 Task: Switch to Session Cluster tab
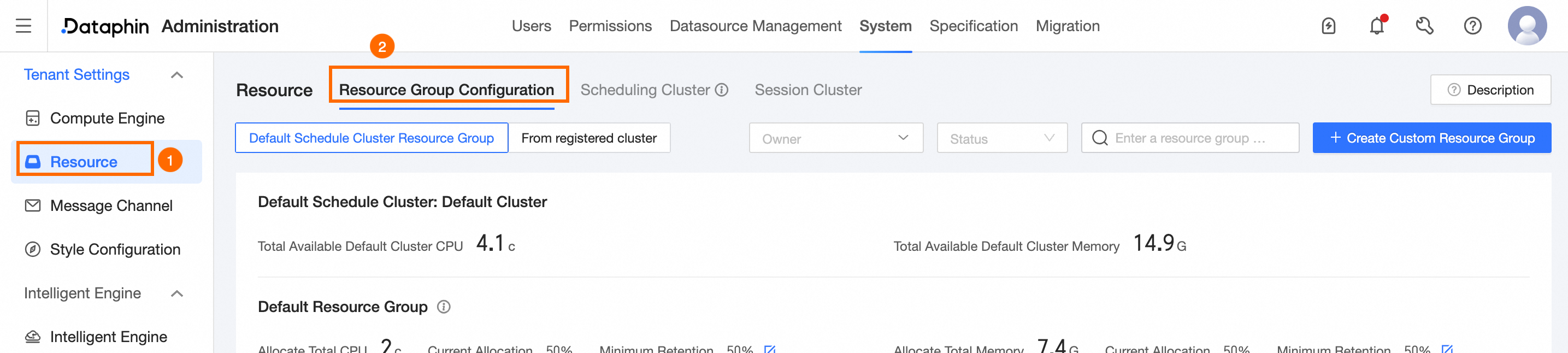click(x=807, y=90)
